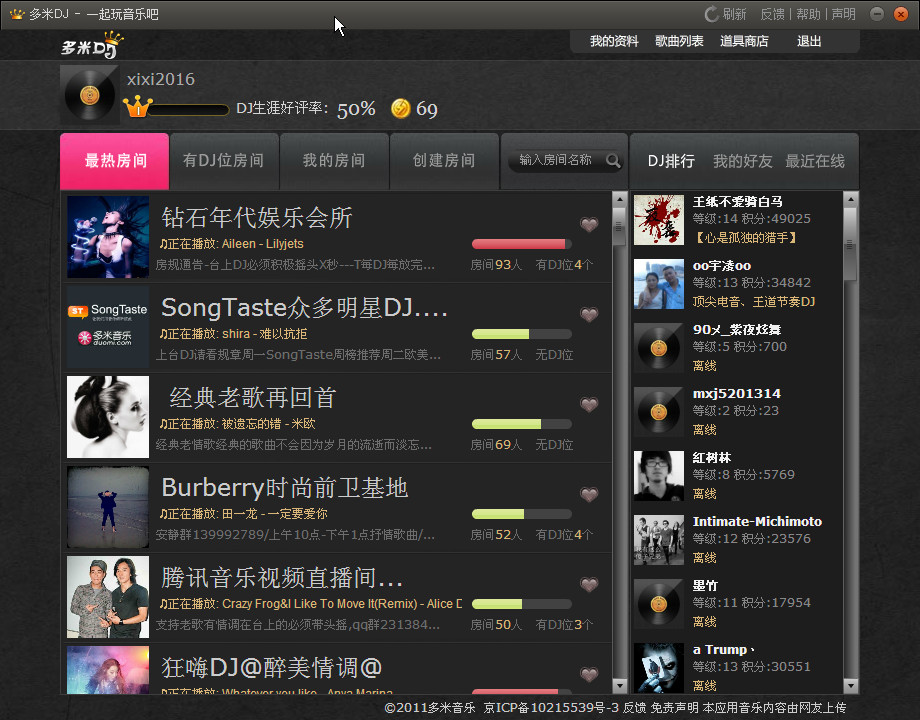Click DJ ranking scrollbar down arrow
This screenshot has height=720, width=920.
[850, 685]
